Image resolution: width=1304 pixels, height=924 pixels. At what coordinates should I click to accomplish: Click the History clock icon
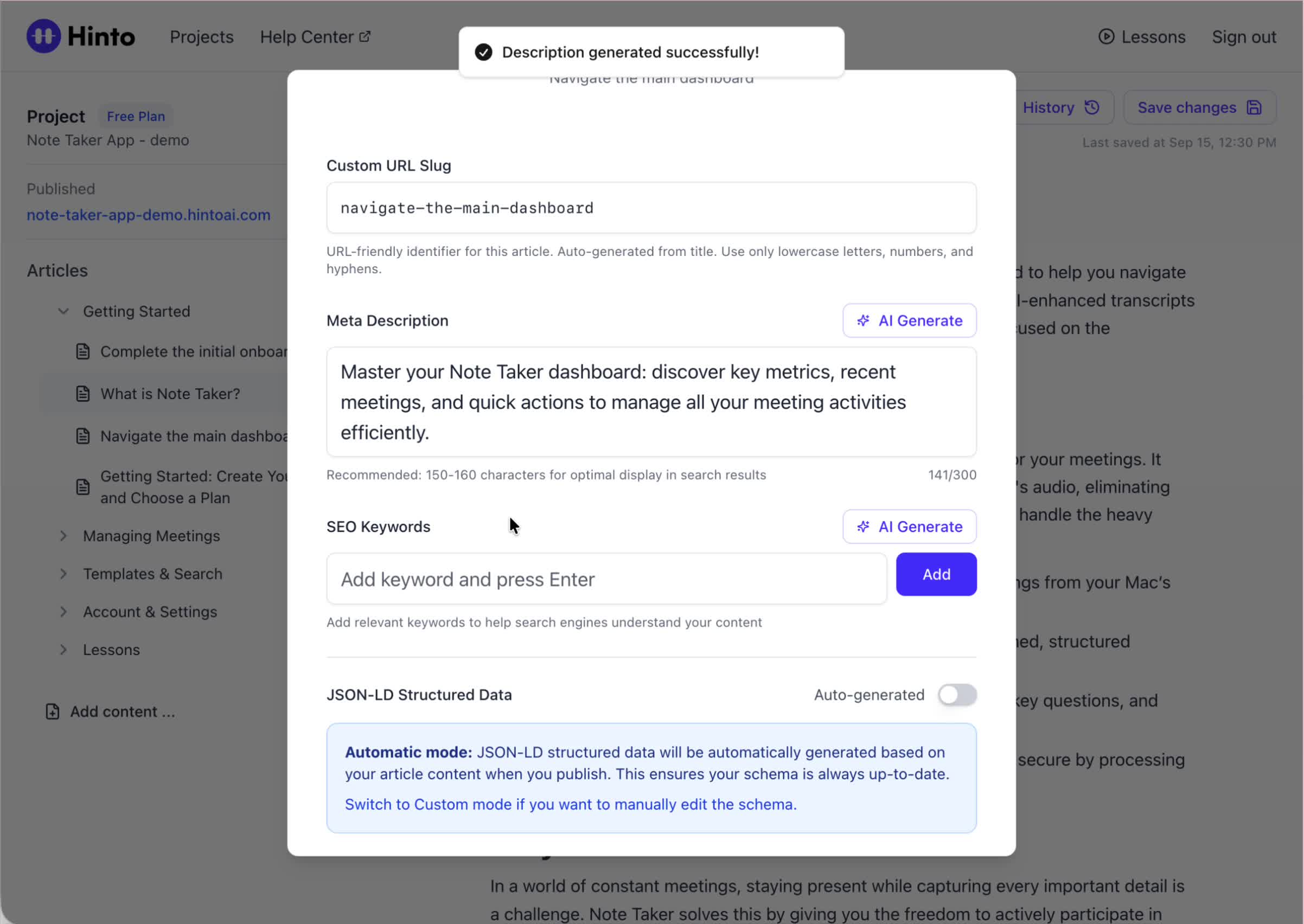(1092, 107)
